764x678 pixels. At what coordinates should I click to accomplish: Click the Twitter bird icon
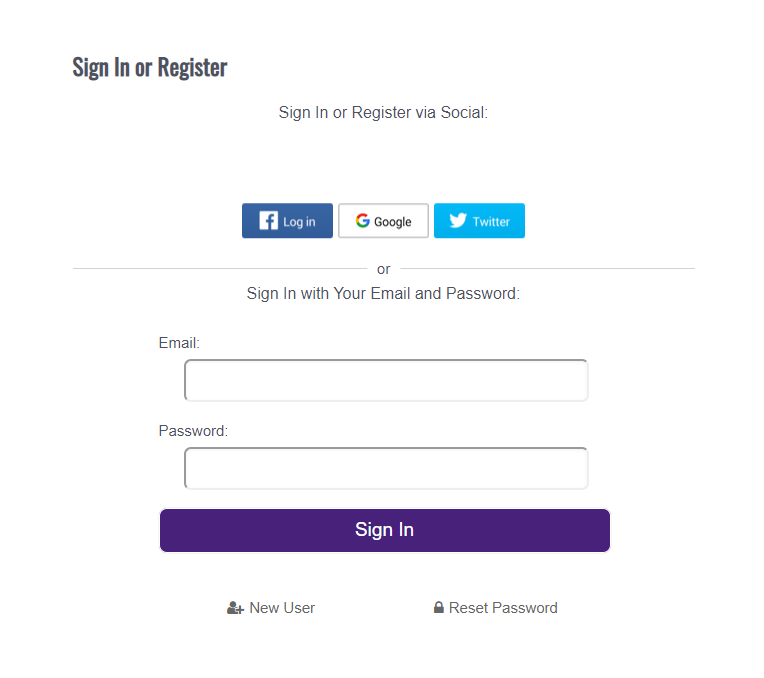458,221
